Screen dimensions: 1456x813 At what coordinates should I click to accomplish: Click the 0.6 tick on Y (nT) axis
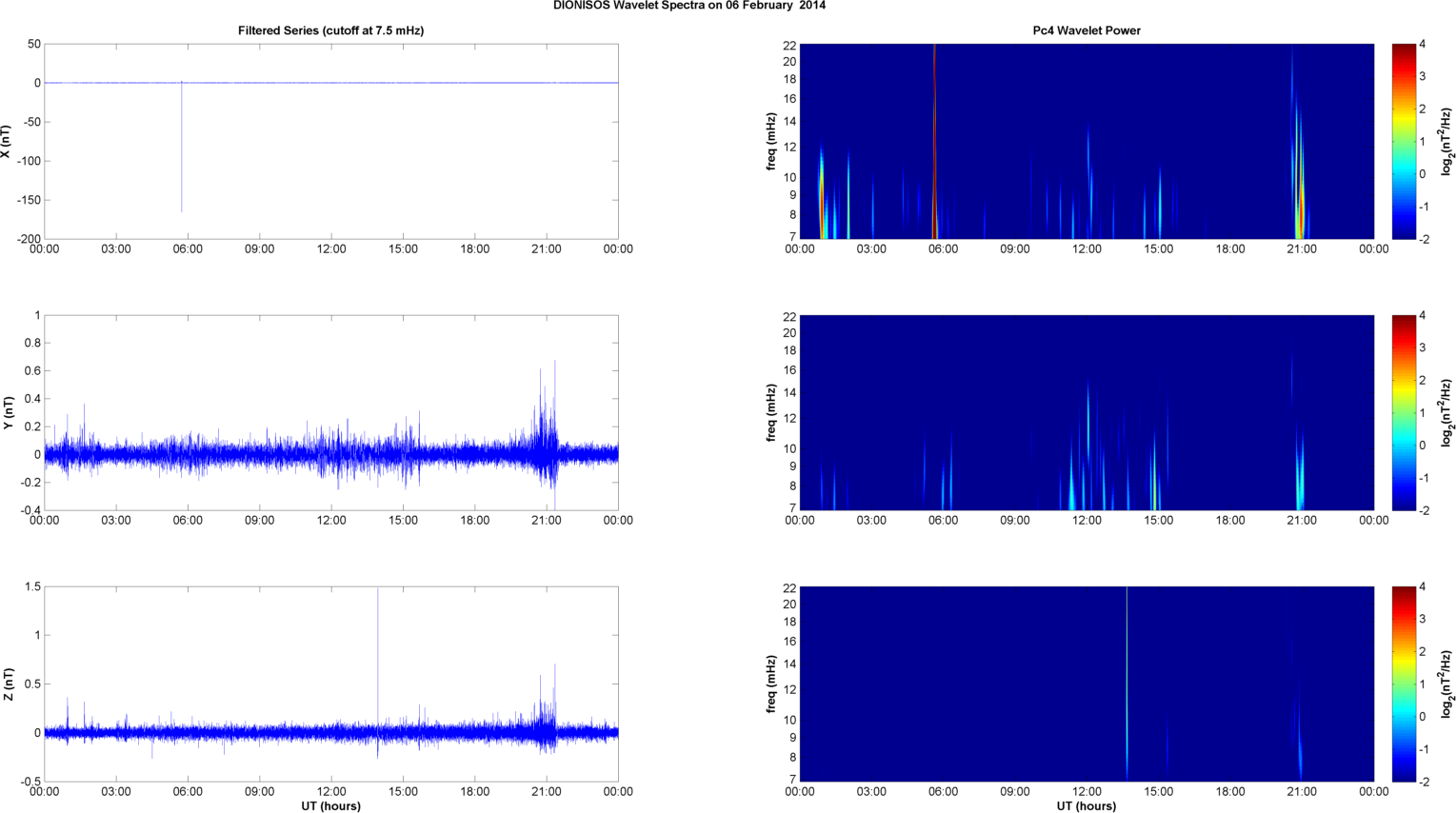(32, 370)
